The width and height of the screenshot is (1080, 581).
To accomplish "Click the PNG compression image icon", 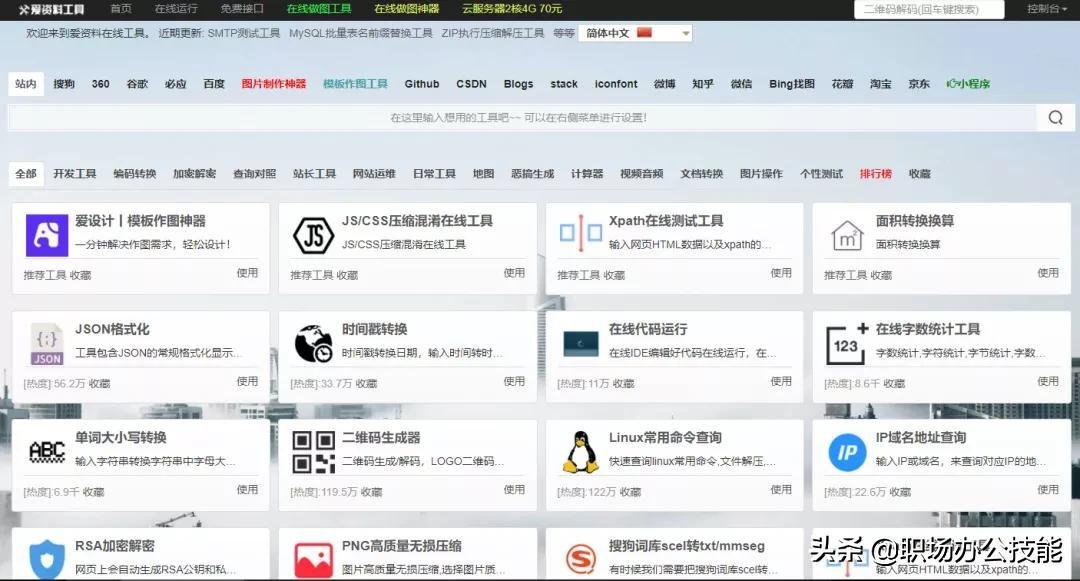I will tap(313, 560).
